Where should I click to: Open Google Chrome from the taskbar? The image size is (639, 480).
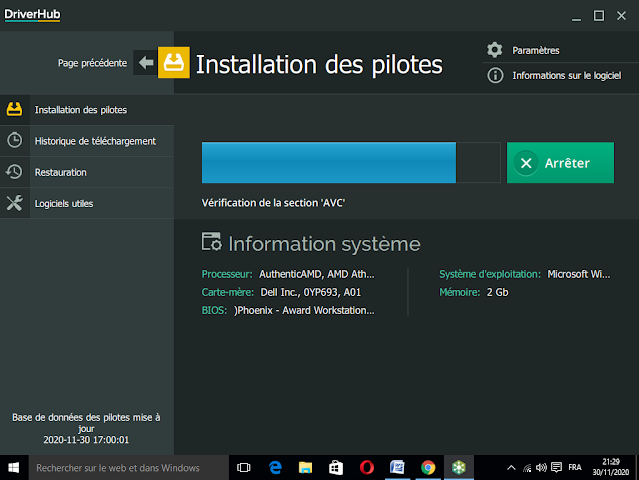(x=428, y=467)
